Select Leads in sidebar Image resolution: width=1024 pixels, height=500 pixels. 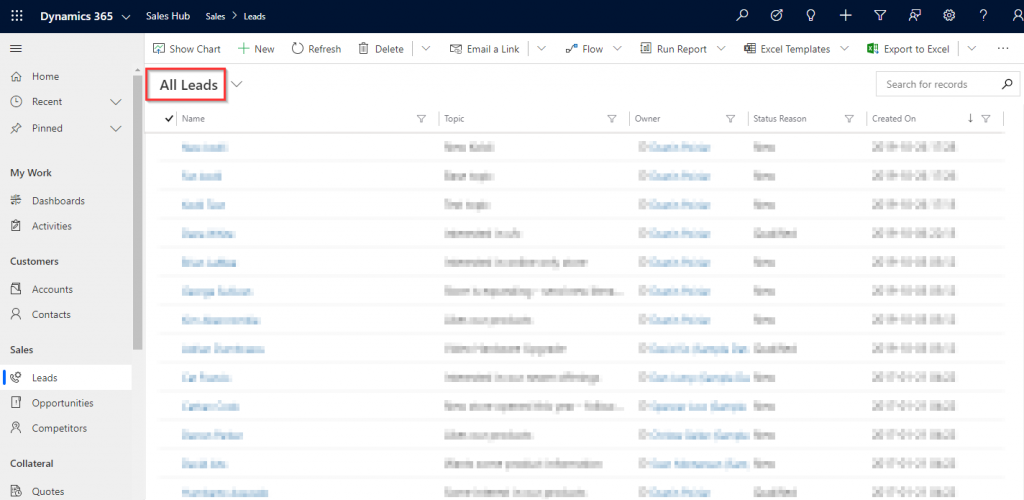tap(65, 378)
